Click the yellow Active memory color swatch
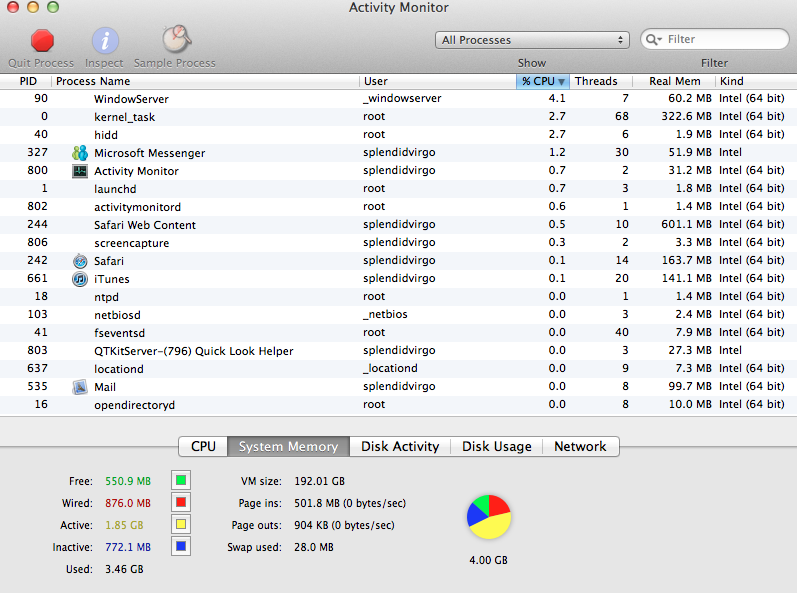Viewport: 797px width, 593px height. point(181,524)
